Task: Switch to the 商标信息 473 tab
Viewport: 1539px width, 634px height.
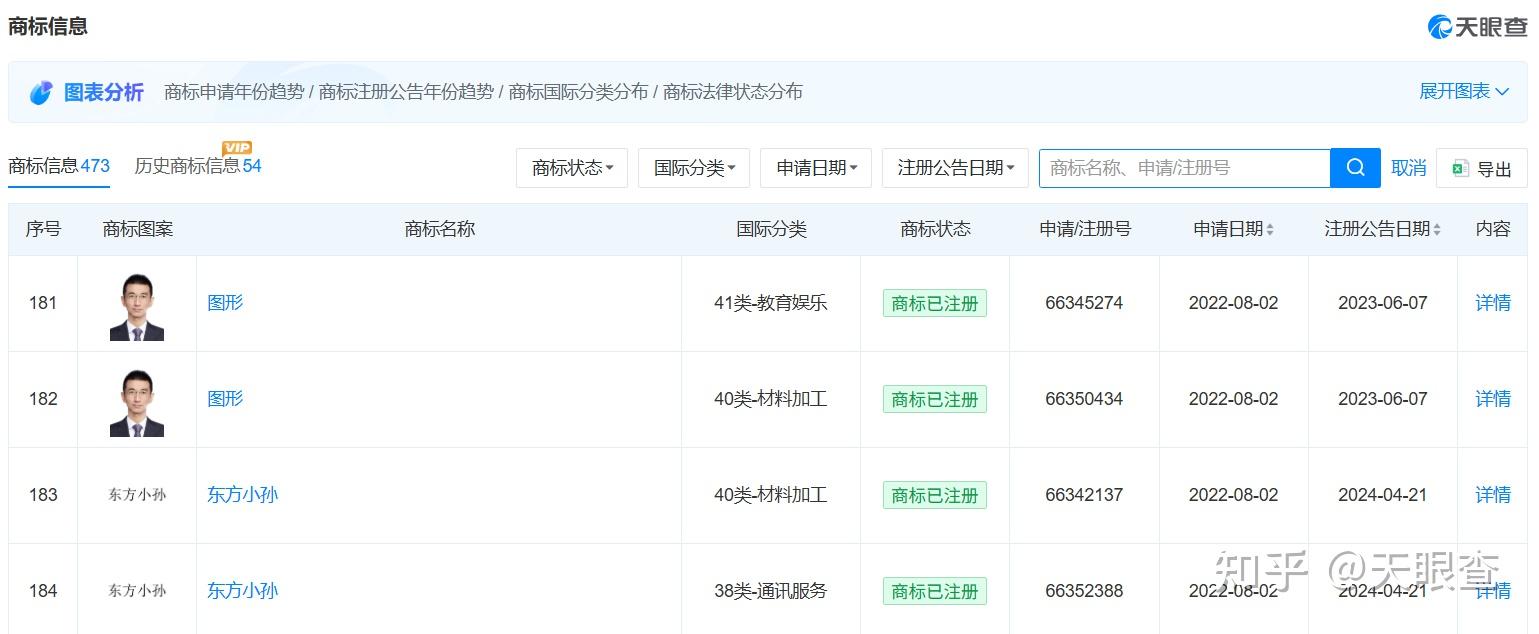Action: tap(59, 166)
